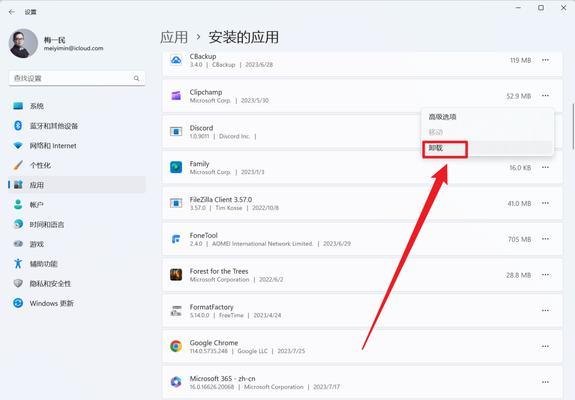Open more options for Family
Screen dimensions: 575x400
point(545,168)
